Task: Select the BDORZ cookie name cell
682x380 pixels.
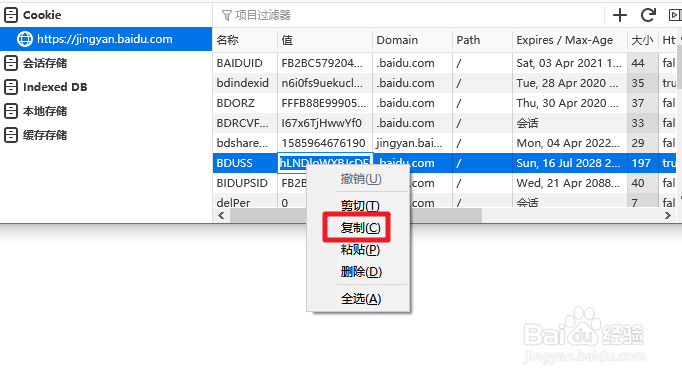Action: click(x=245, y=103)
